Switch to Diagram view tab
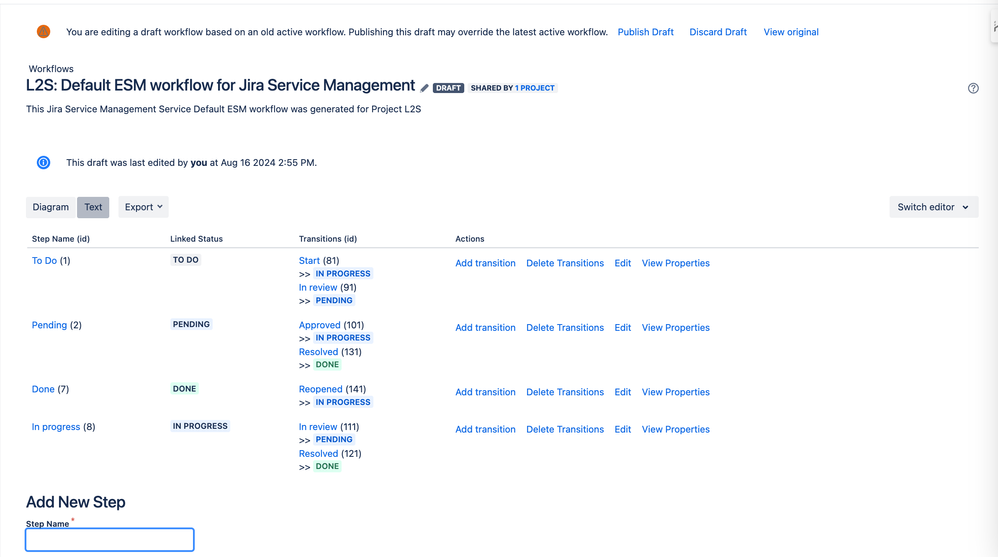Viewport: 998px width, 557px height. 50,207
